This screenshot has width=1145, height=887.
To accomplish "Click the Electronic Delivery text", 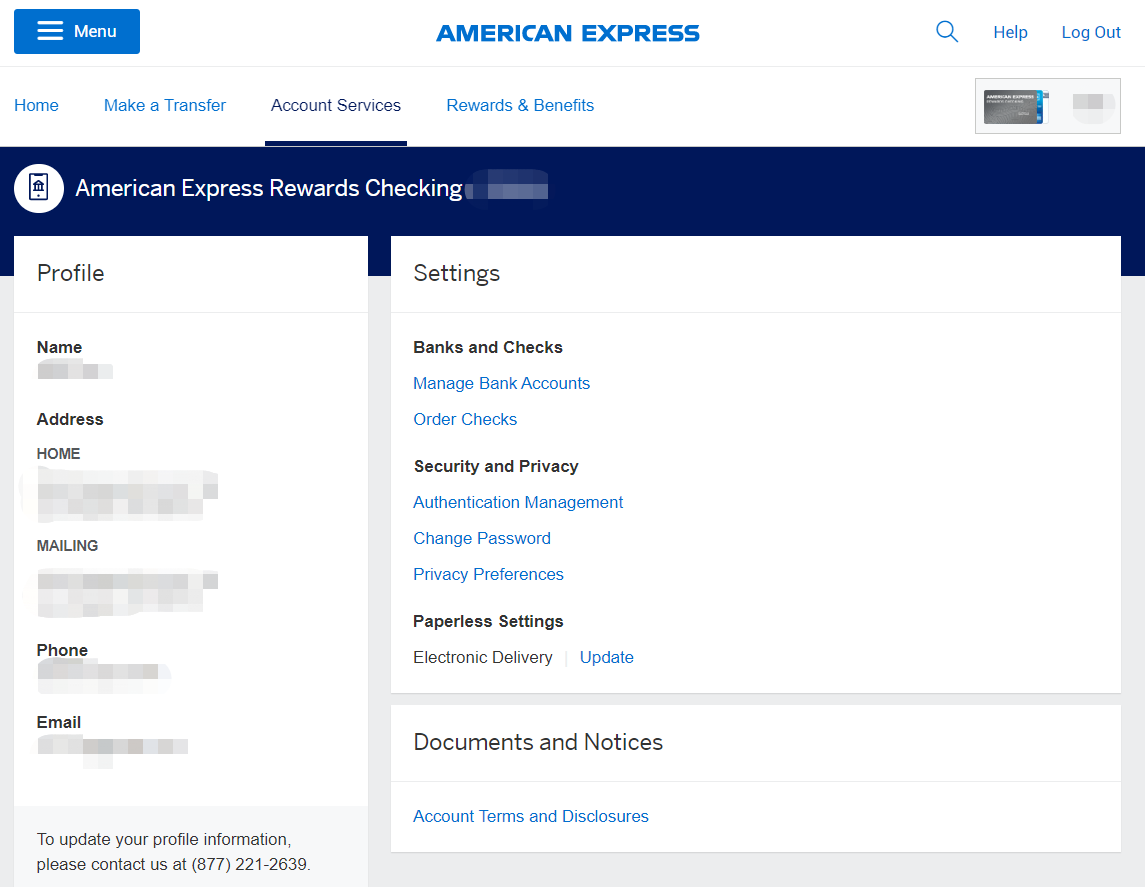I will click(483, 657).
